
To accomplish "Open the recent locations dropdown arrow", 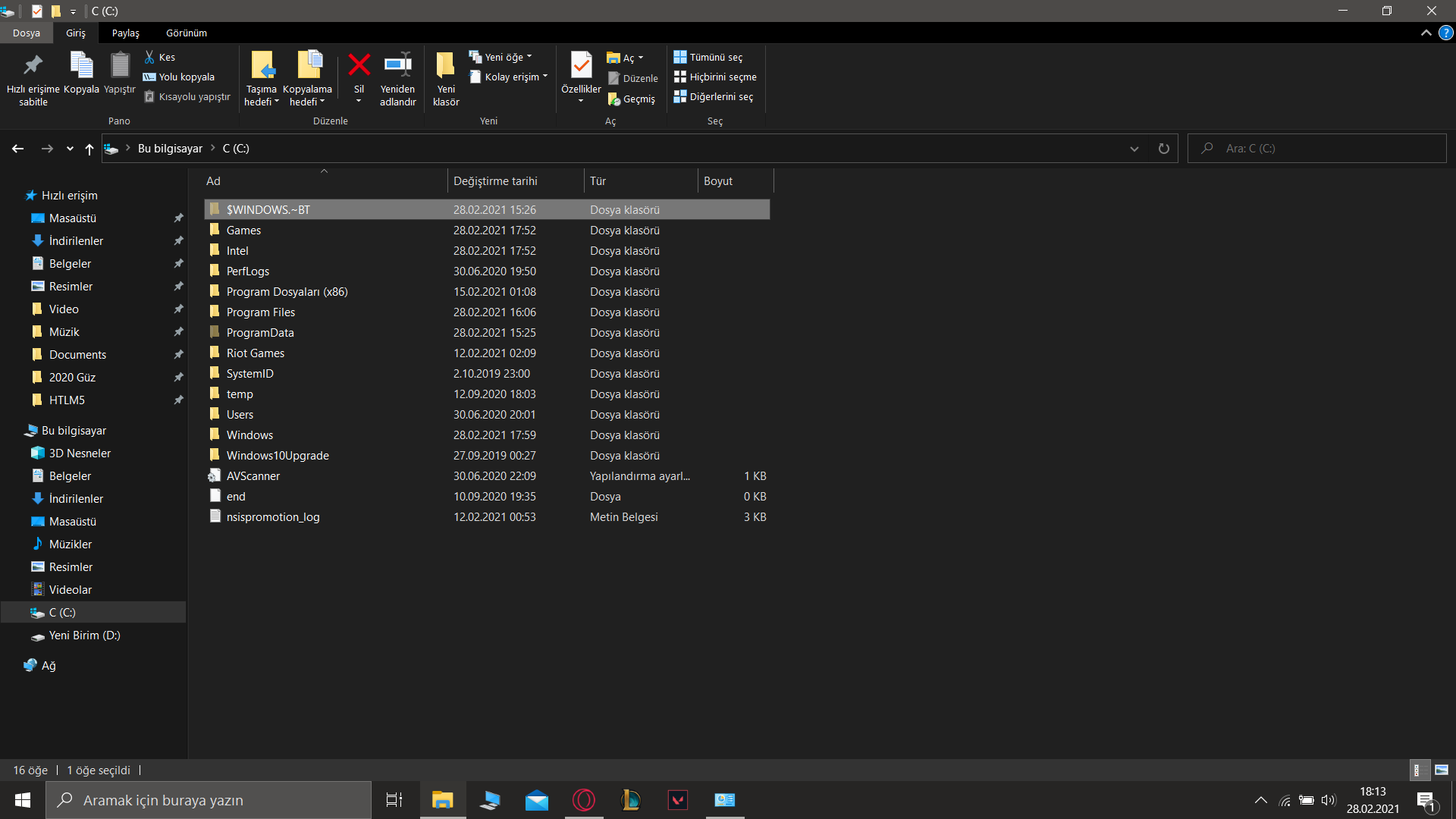I will (x=70, y=149).
